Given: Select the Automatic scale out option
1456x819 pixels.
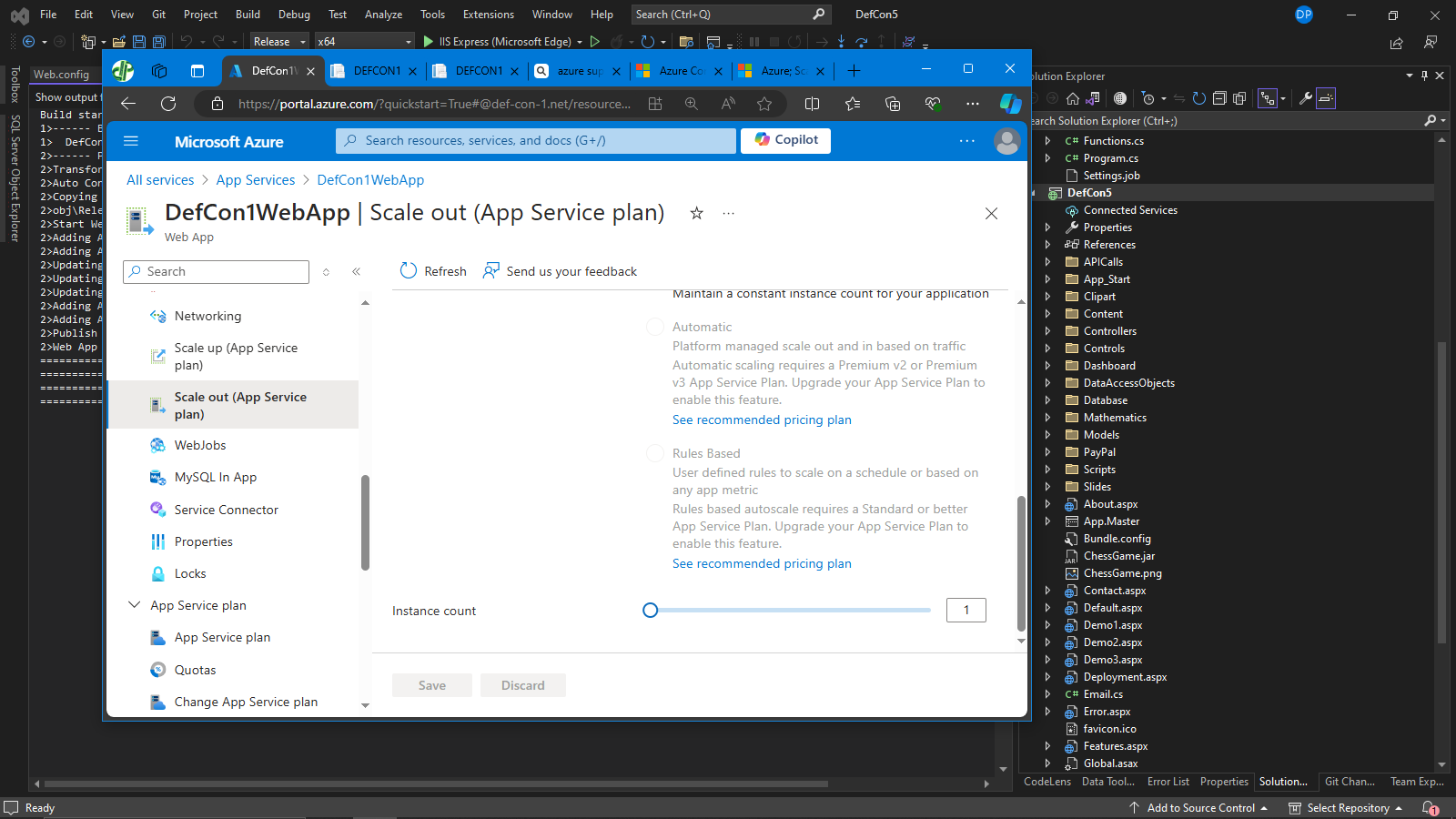Looking at the screenshot, I should (x=654, y=327).
